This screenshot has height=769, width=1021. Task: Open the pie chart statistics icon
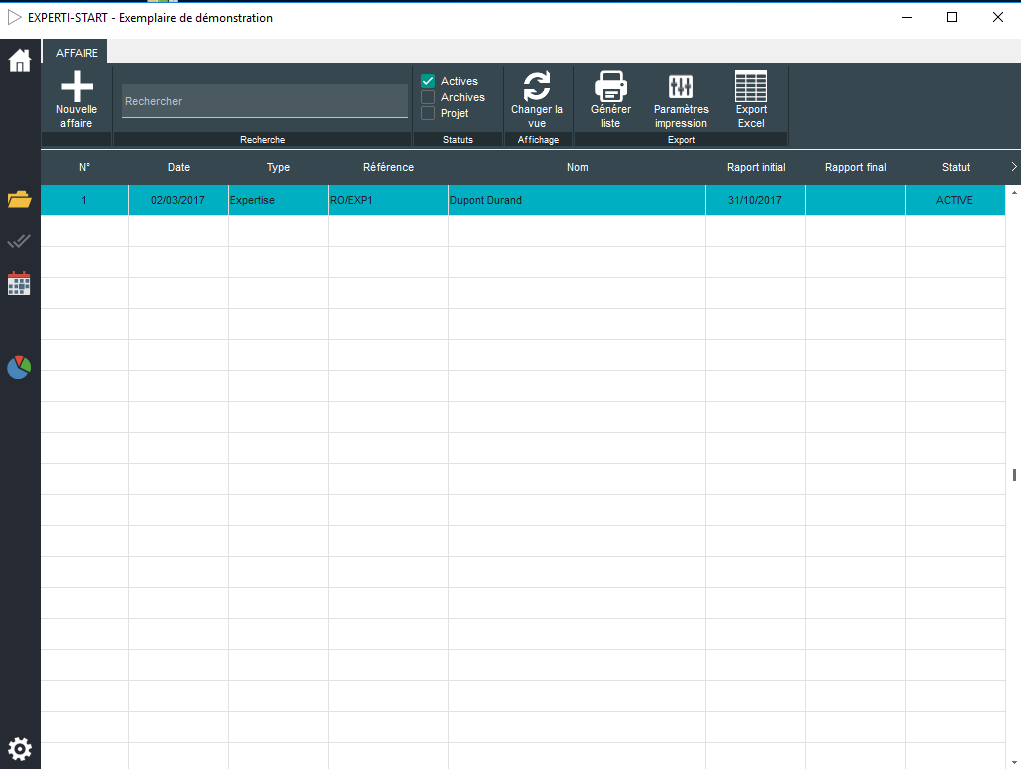click(19, 367)
